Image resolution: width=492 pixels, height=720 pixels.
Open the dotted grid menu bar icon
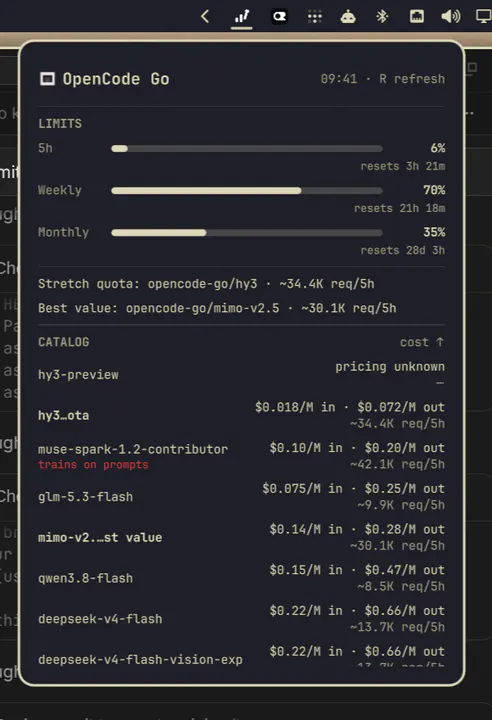point(315,17)
